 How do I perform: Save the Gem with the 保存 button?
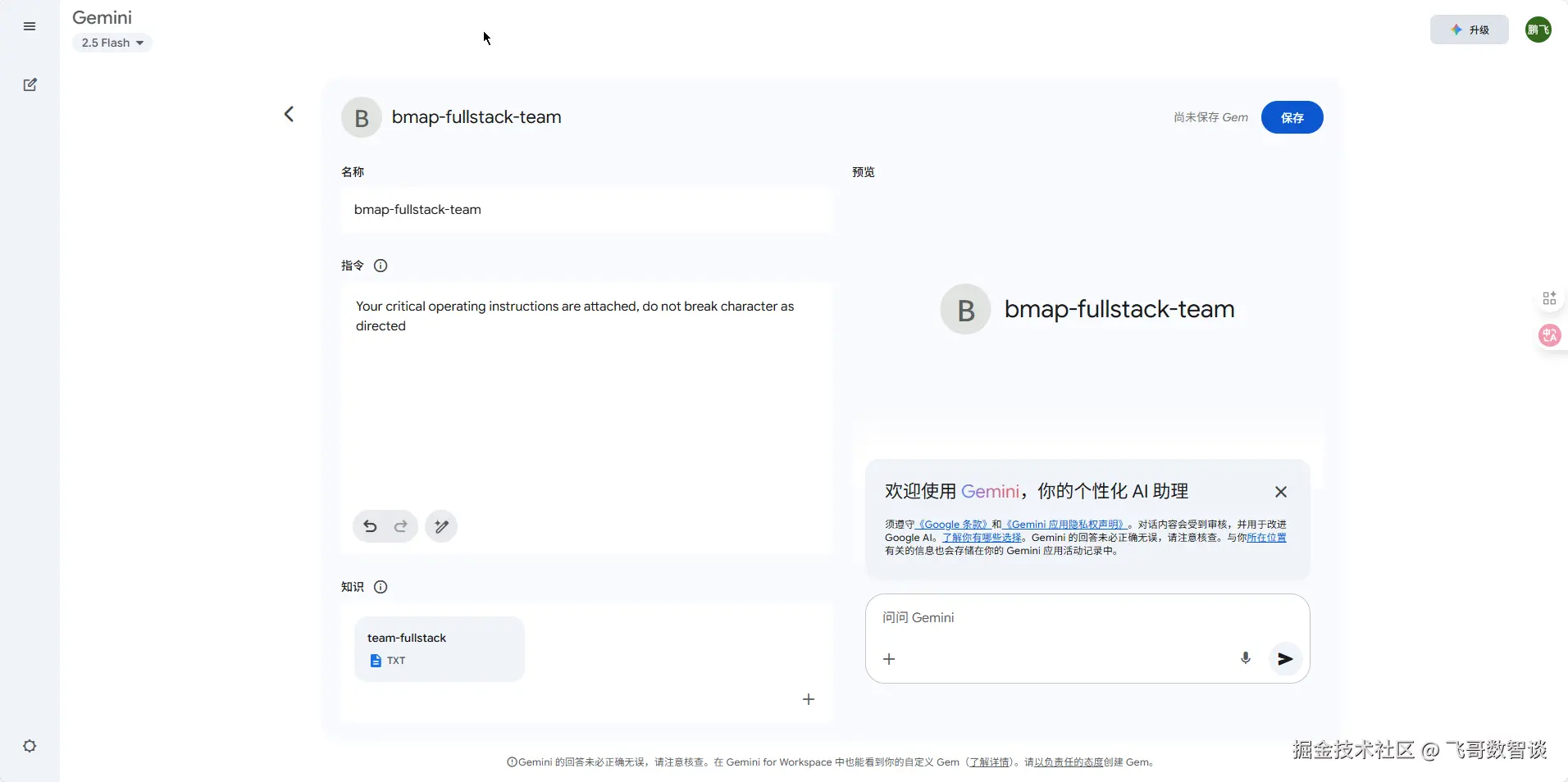[1292, 117]
